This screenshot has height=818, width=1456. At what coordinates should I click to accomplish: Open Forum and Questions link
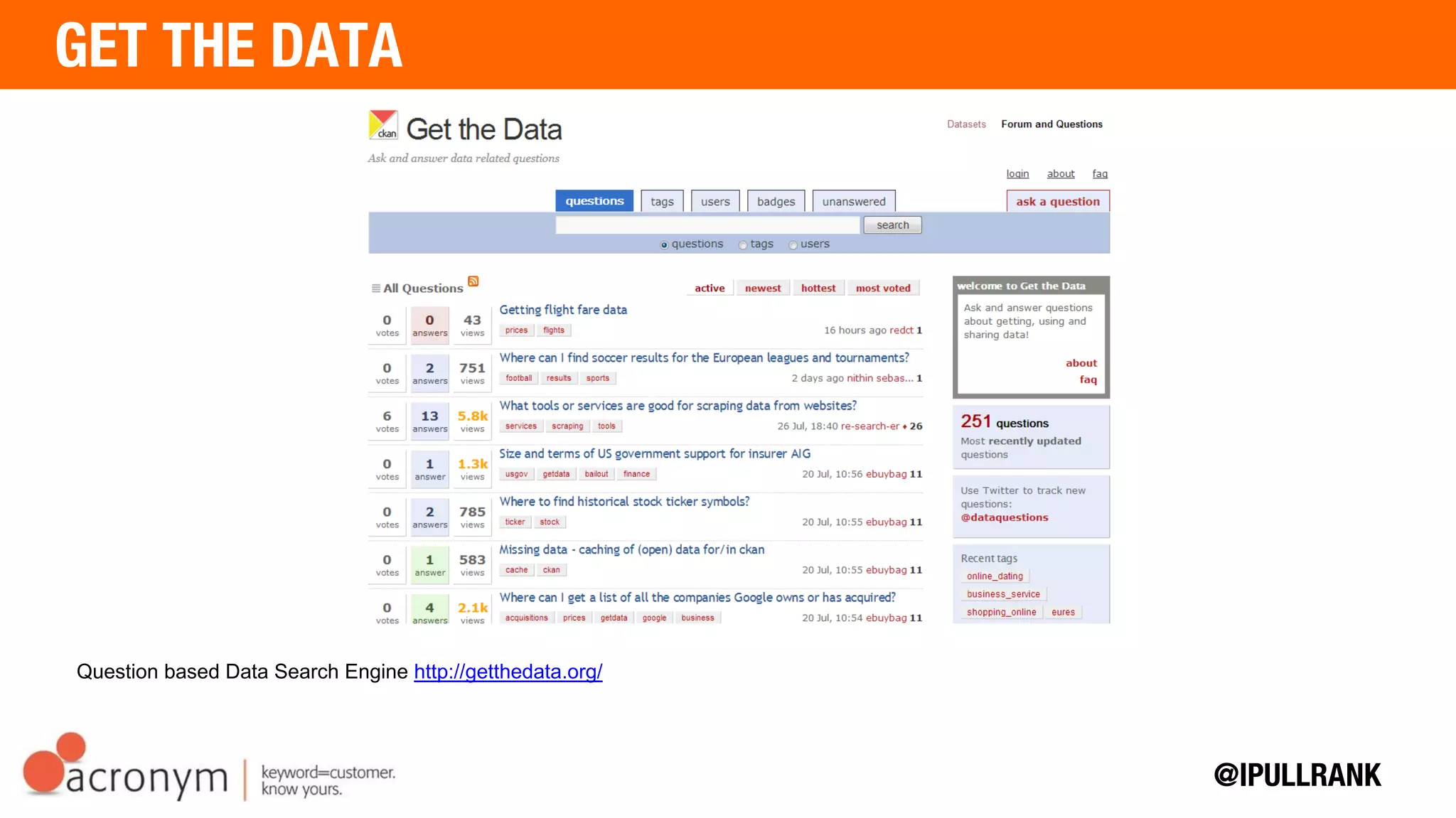[x=1051, y=124]
